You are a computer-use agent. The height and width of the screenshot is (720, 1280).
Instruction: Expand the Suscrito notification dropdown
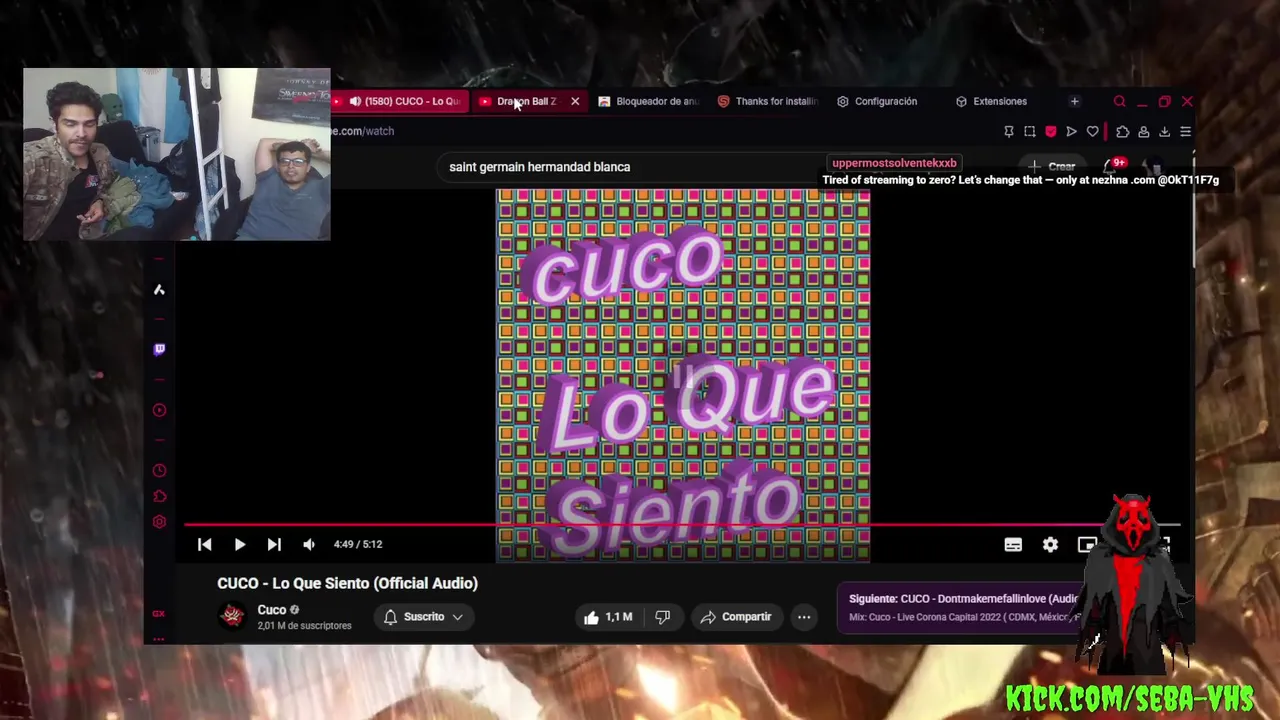[x=424, y=617]
